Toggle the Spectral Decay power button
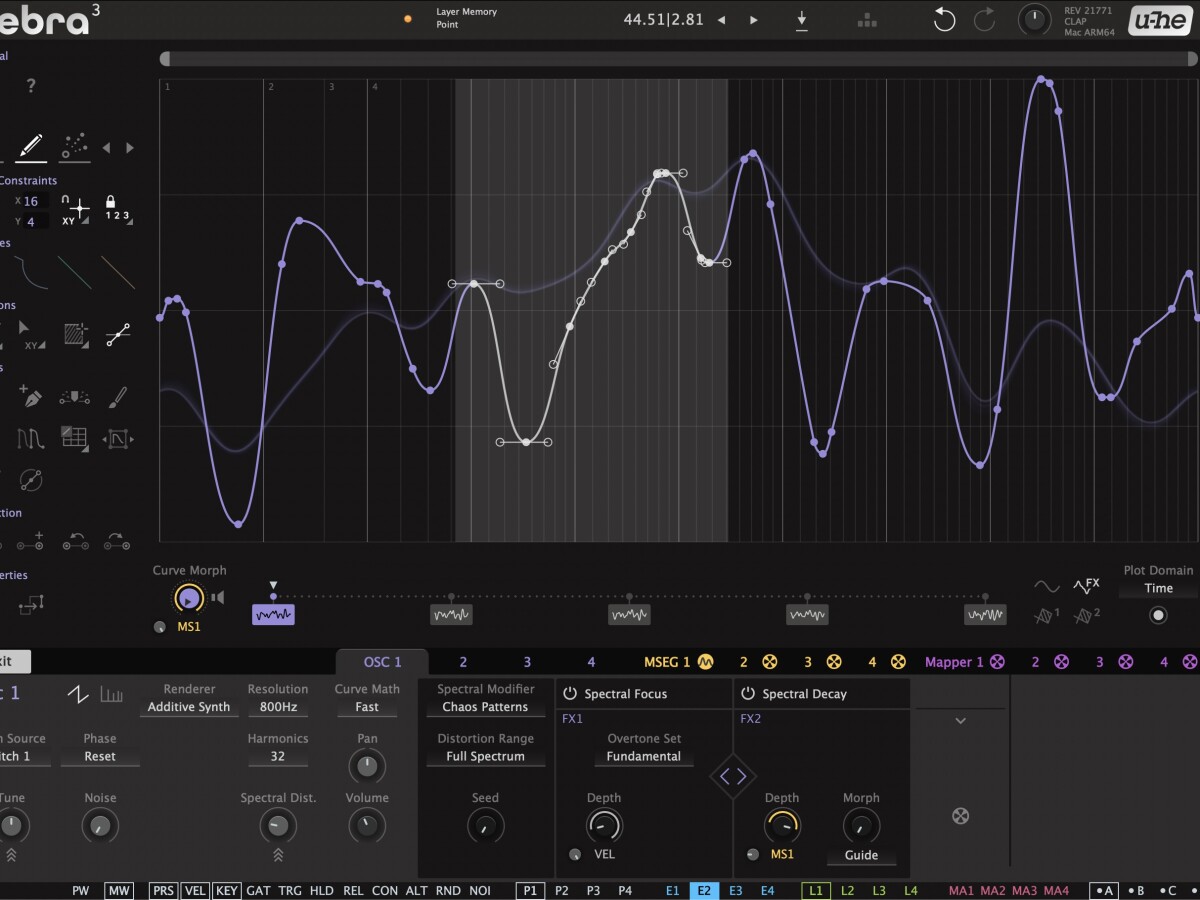The height and width of the screenshot is (900, 1200). point(748,694)
